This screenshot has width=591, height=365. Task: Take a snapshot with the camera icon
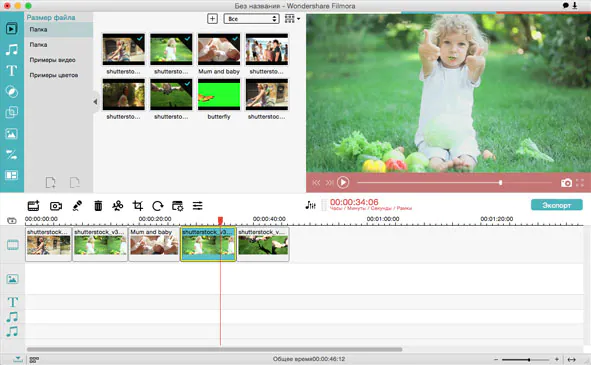click(566, 183)
